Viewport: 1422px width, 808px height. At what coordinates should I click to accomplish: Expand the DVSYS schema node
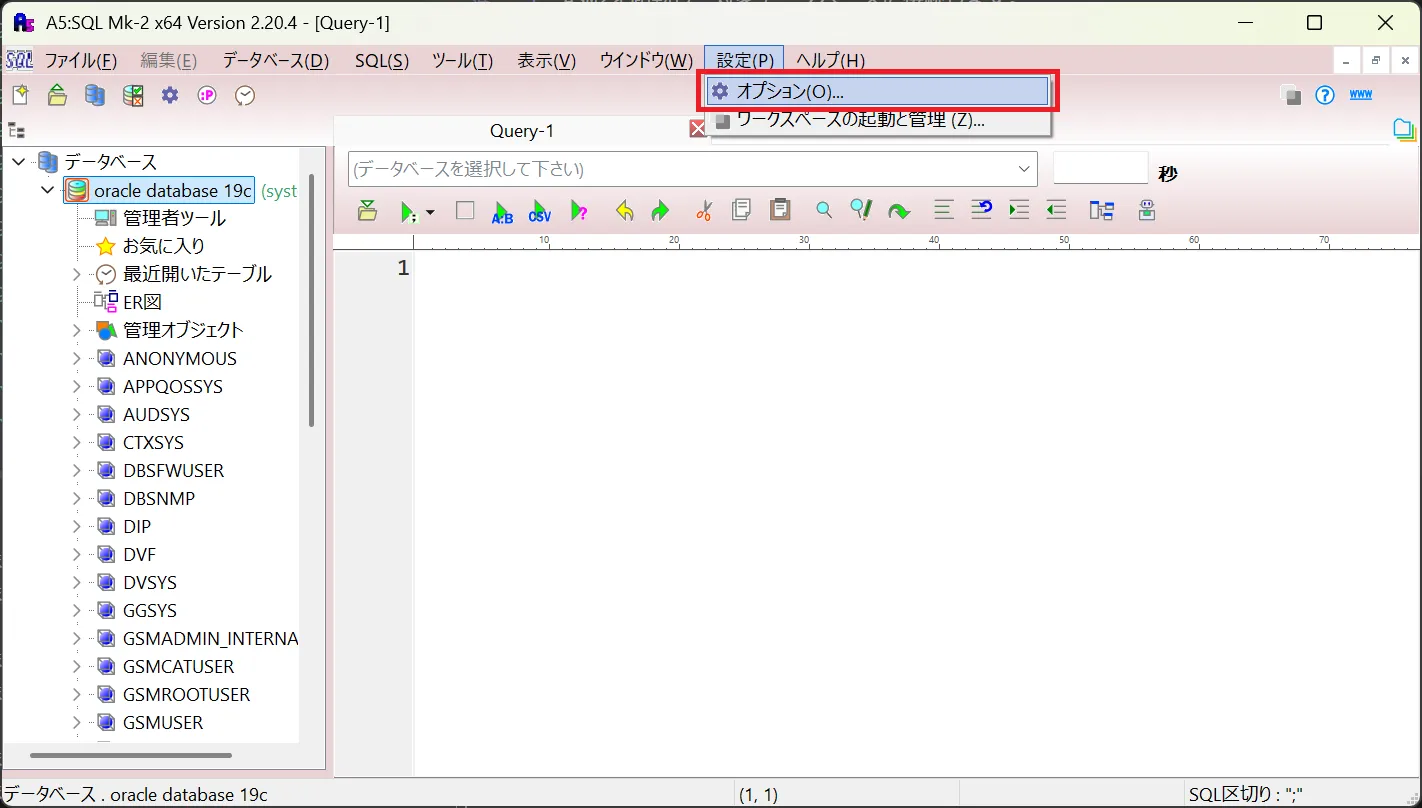(x=77, y=582)
